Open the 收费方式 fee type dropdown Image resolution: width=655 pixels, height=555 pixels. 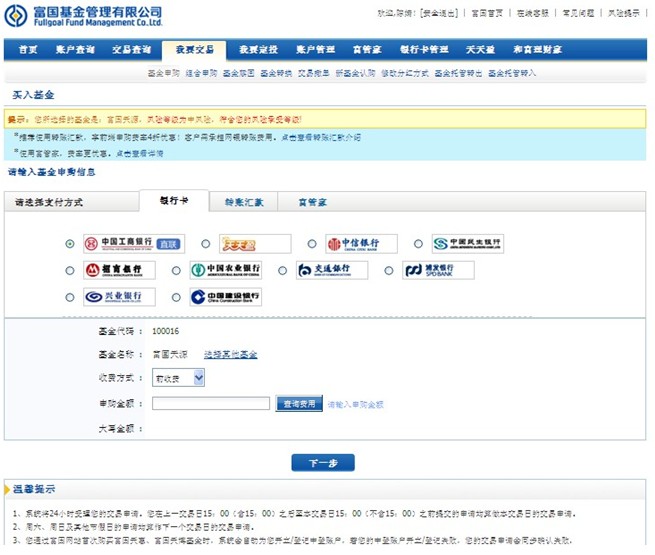pyautogui.click(x=179, y=378)
